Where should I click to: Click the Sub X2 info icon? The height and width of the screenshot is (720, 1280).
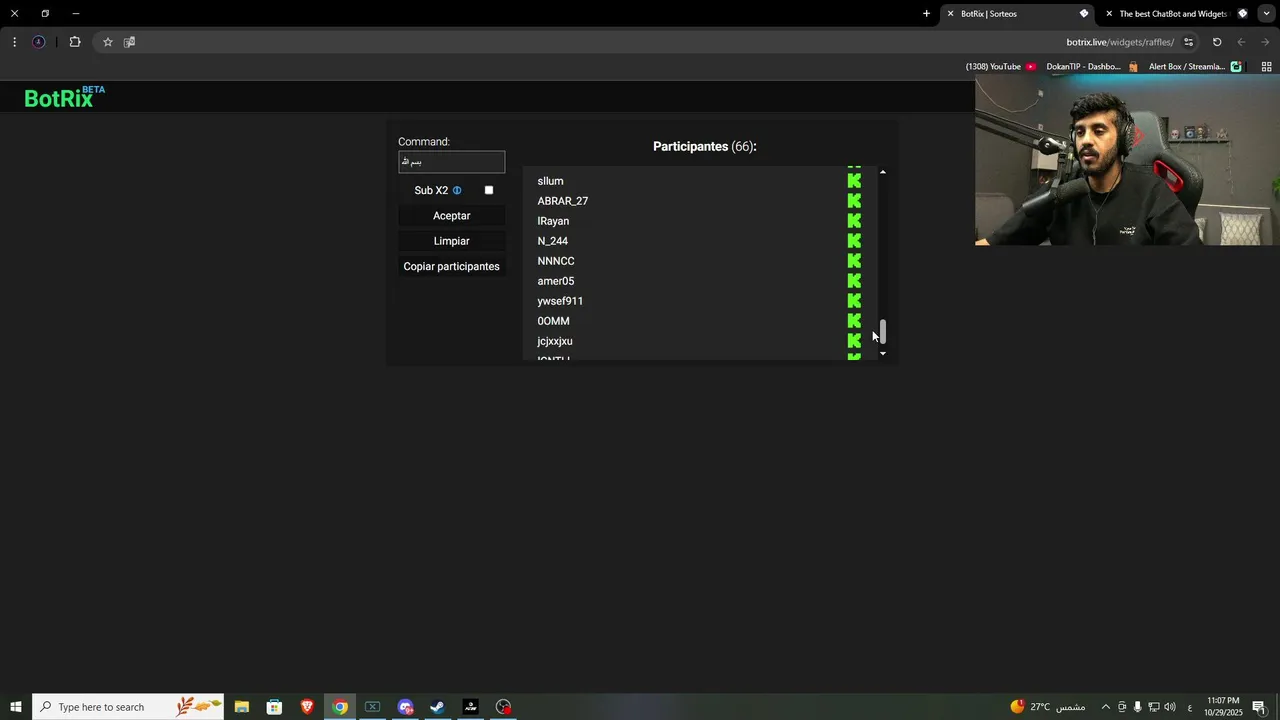coord(457,190)
